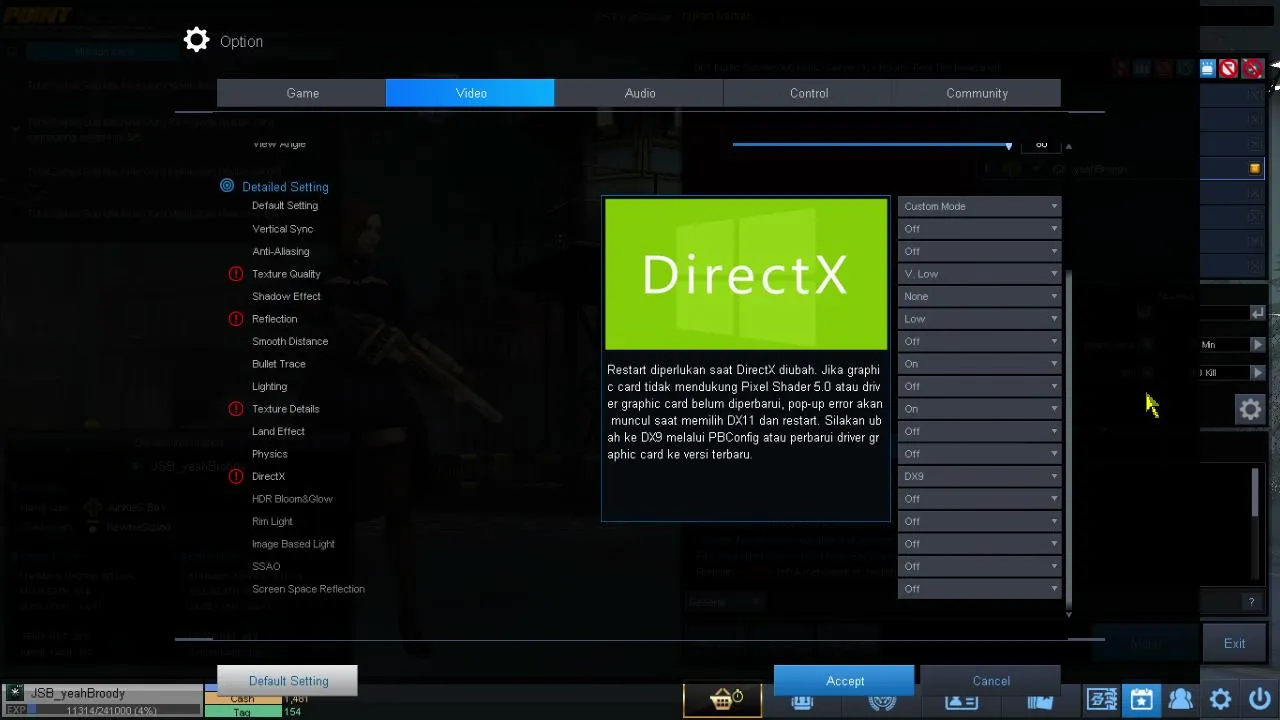The width and height of the screenshot is (1280, 720).
Task: Click the settings list vertical scrollbar
Action: (1069, 440)
